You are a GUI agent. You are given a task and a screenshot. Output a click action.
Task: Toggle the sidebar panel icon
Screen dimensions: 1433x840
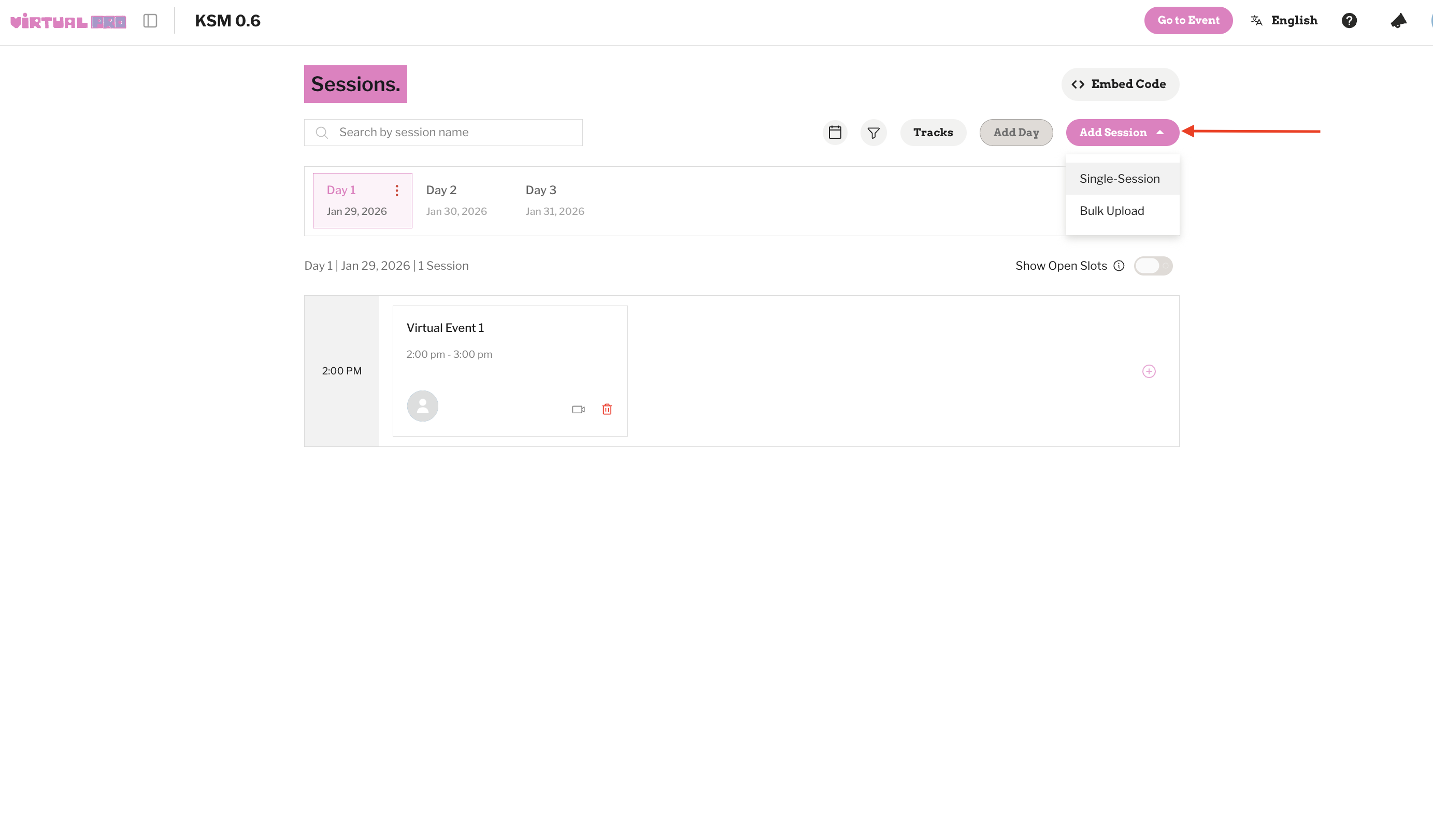[x=150, y=21]
